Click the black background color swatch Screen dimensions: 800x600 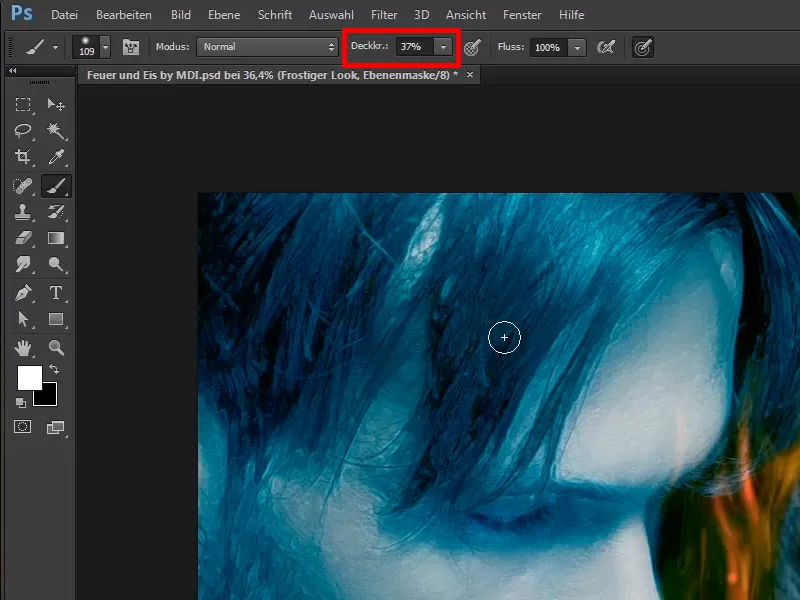49,398
